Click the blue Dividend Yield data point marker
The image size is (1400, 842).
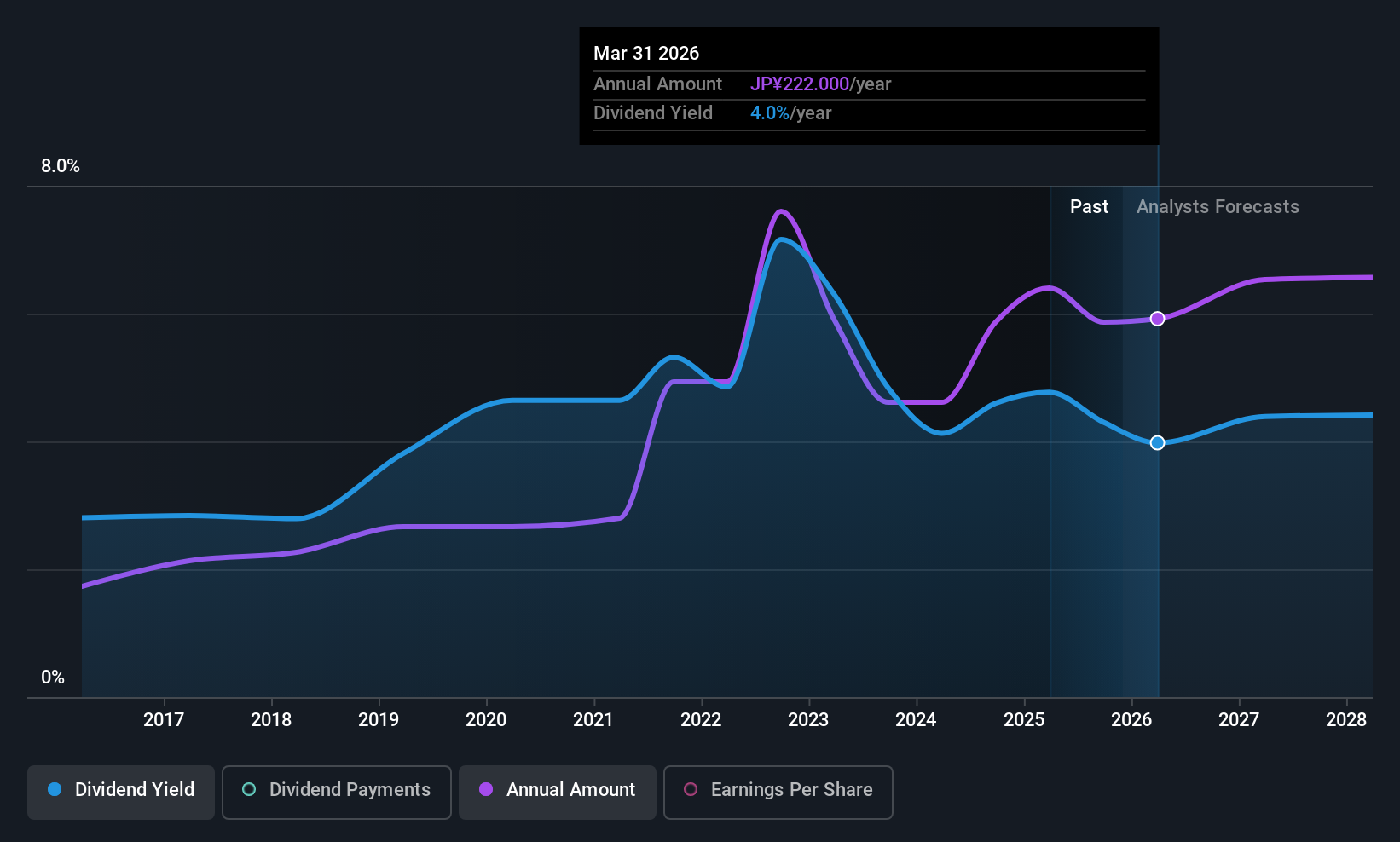coord(1157,443)
